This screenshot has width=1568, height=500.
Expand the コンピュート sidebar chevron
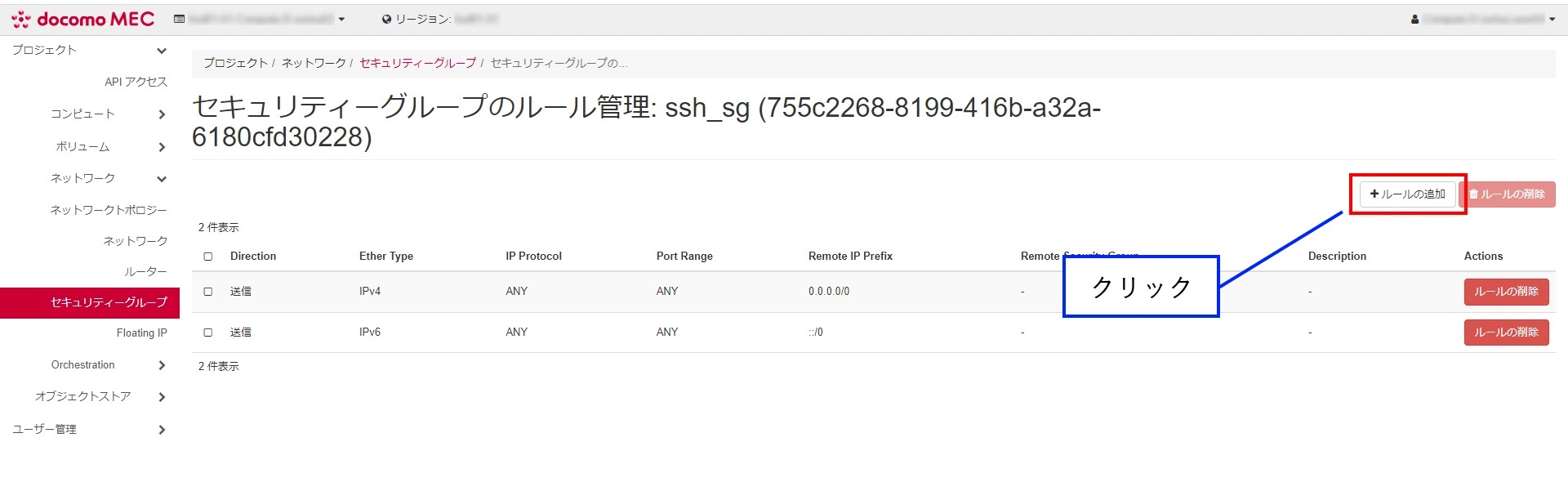[162, 114]
